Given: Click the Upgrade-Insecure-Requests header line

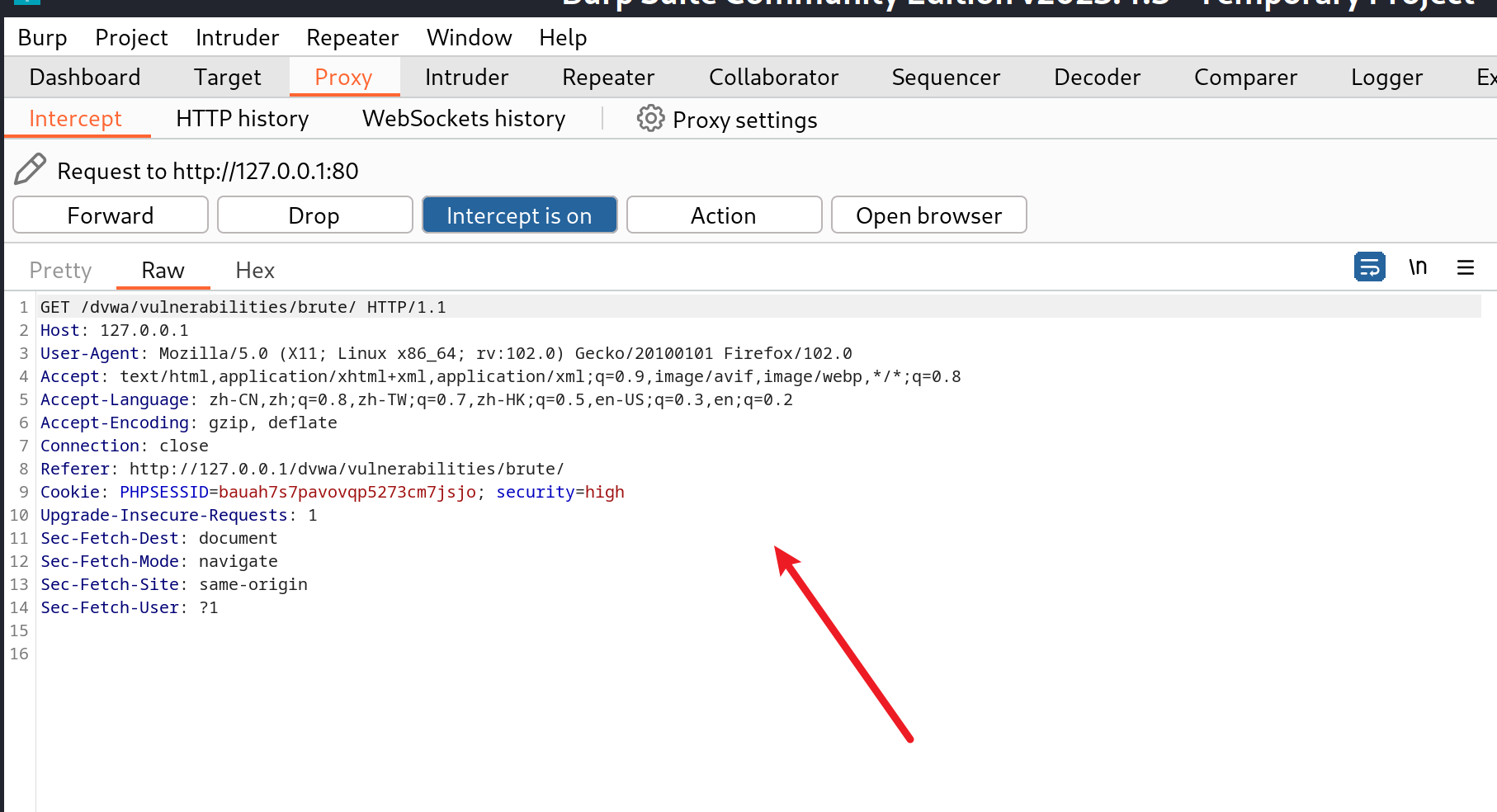Looking at the screenshot, I should [179, 515].
